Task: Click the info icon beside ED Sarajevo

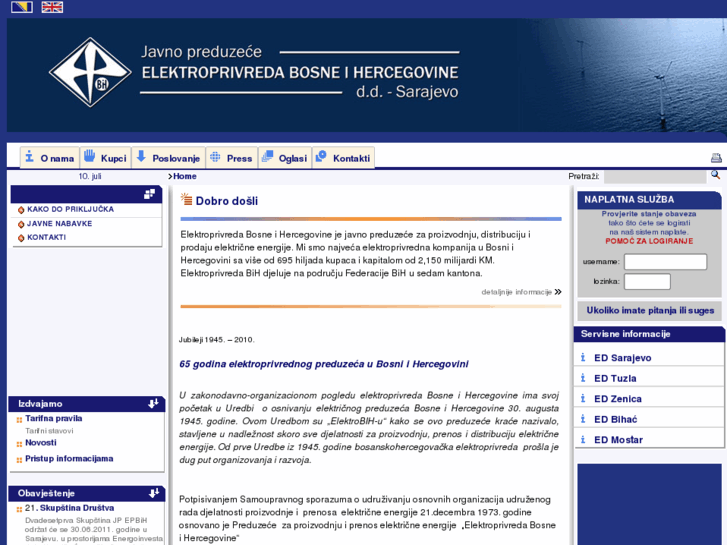Action: [x=583, y=358]
